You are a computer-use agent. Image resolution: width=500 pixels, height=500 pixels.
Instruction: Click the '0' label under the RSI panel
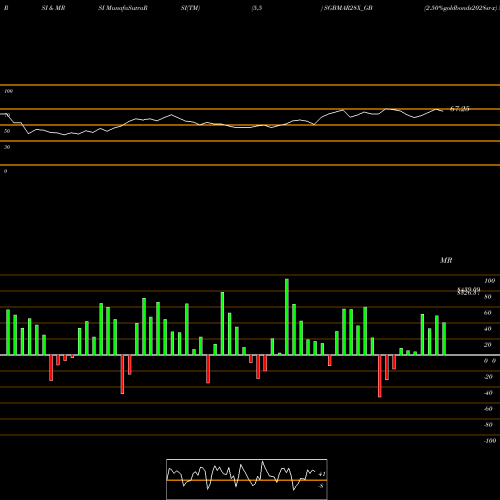(x=5, y=171)
